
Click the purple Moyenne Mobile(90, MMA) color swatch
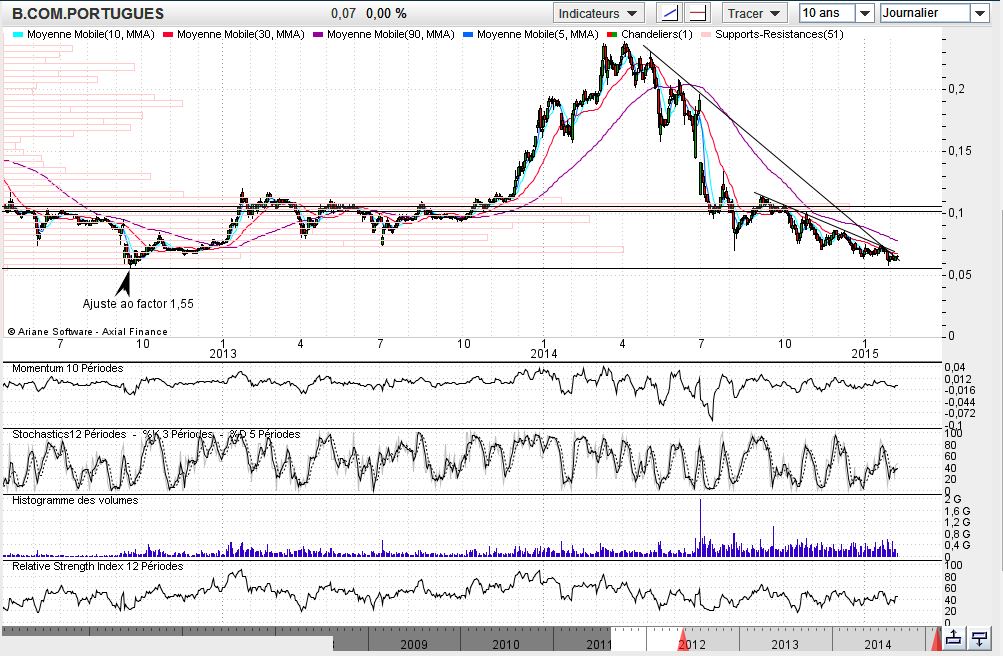319,35
